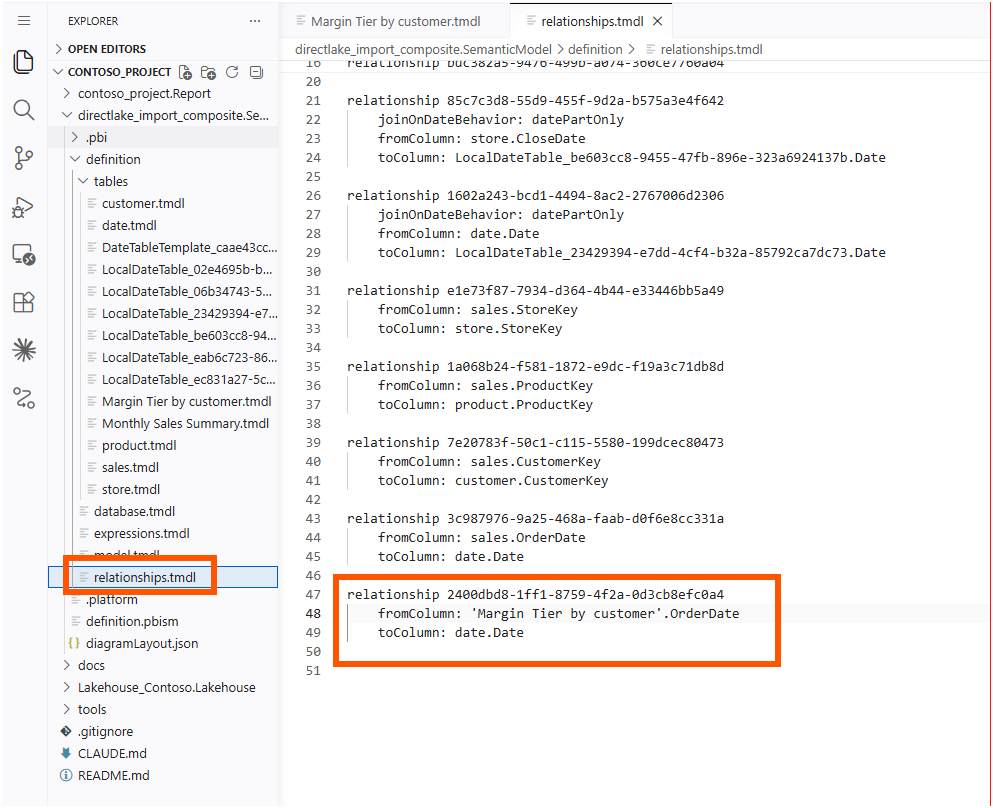Place cursor on line 47 relationship 2400dbd8
993x808 pixels.
pos(535,595)
